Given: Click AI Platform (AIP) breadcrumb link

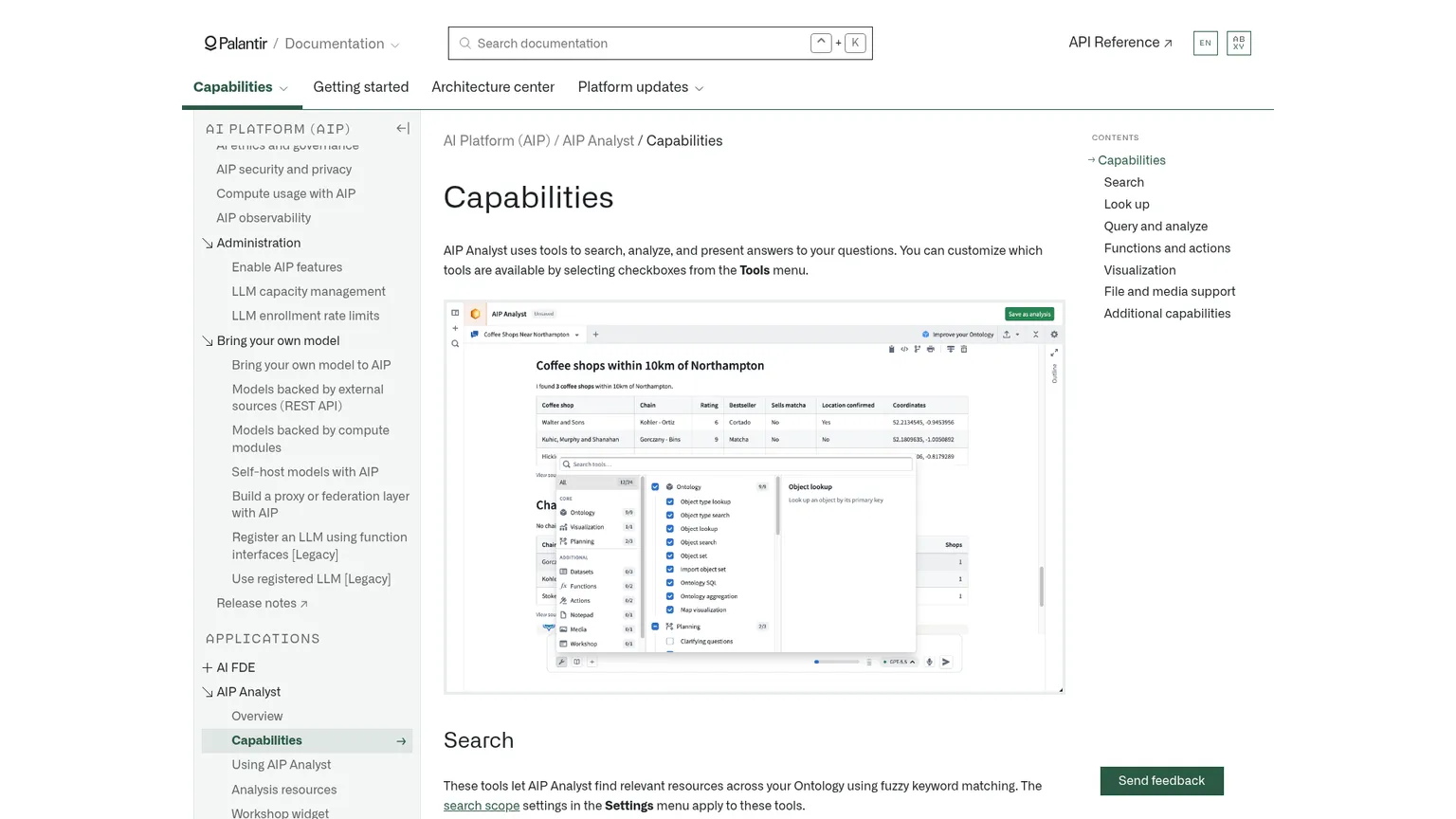Looking at the screenshot, I should point(497,140).
